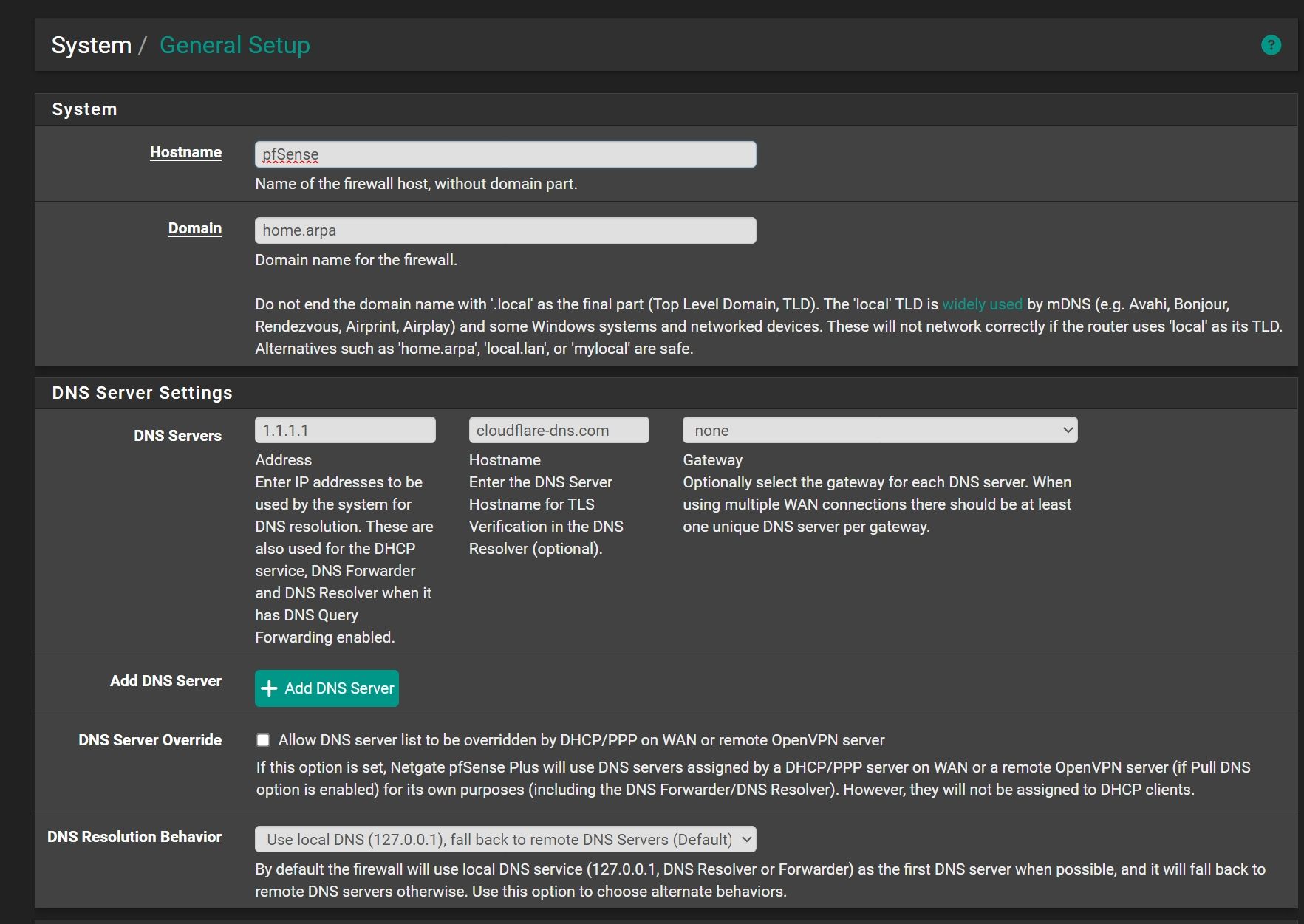Follow the 'widely used' link
This screenshot has height=924, width=1304.
(982, 304)
